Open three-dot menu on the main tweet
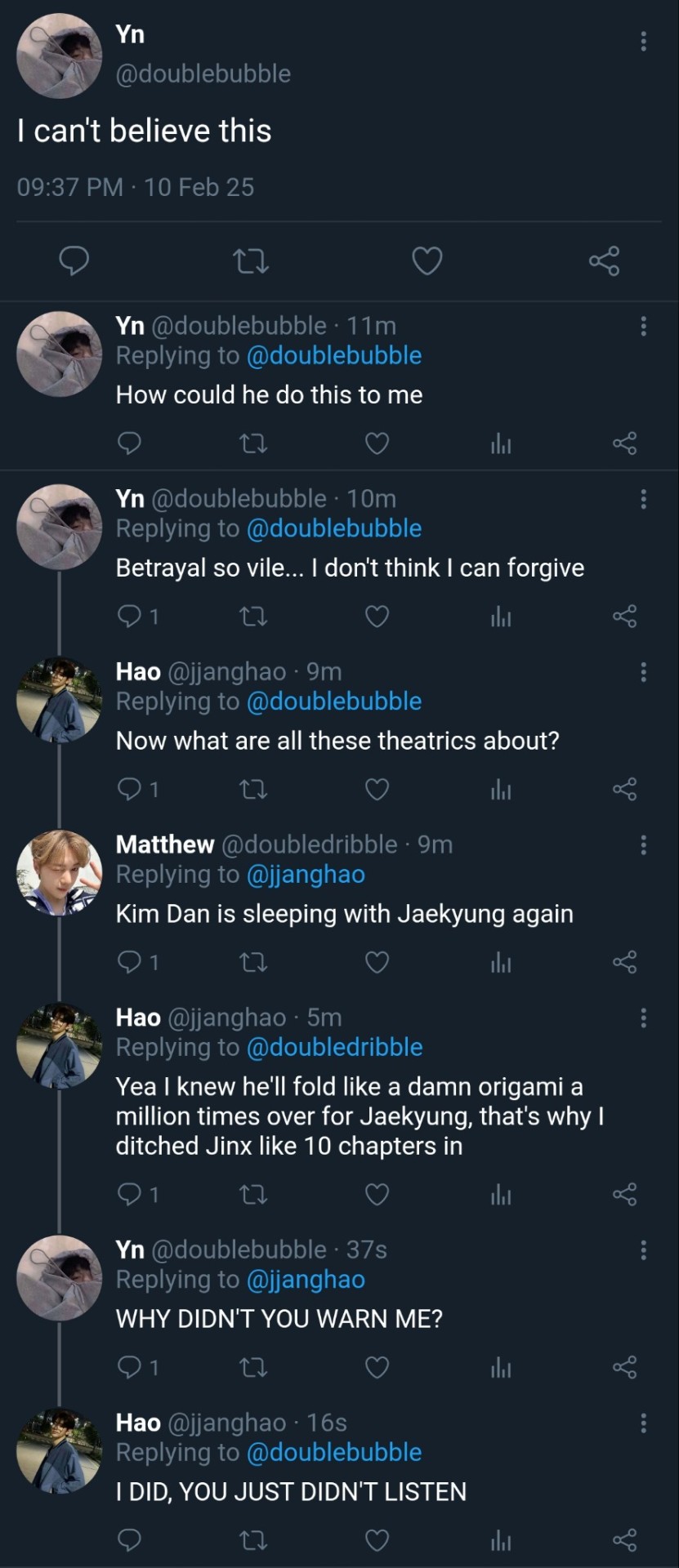 [644, 41]
